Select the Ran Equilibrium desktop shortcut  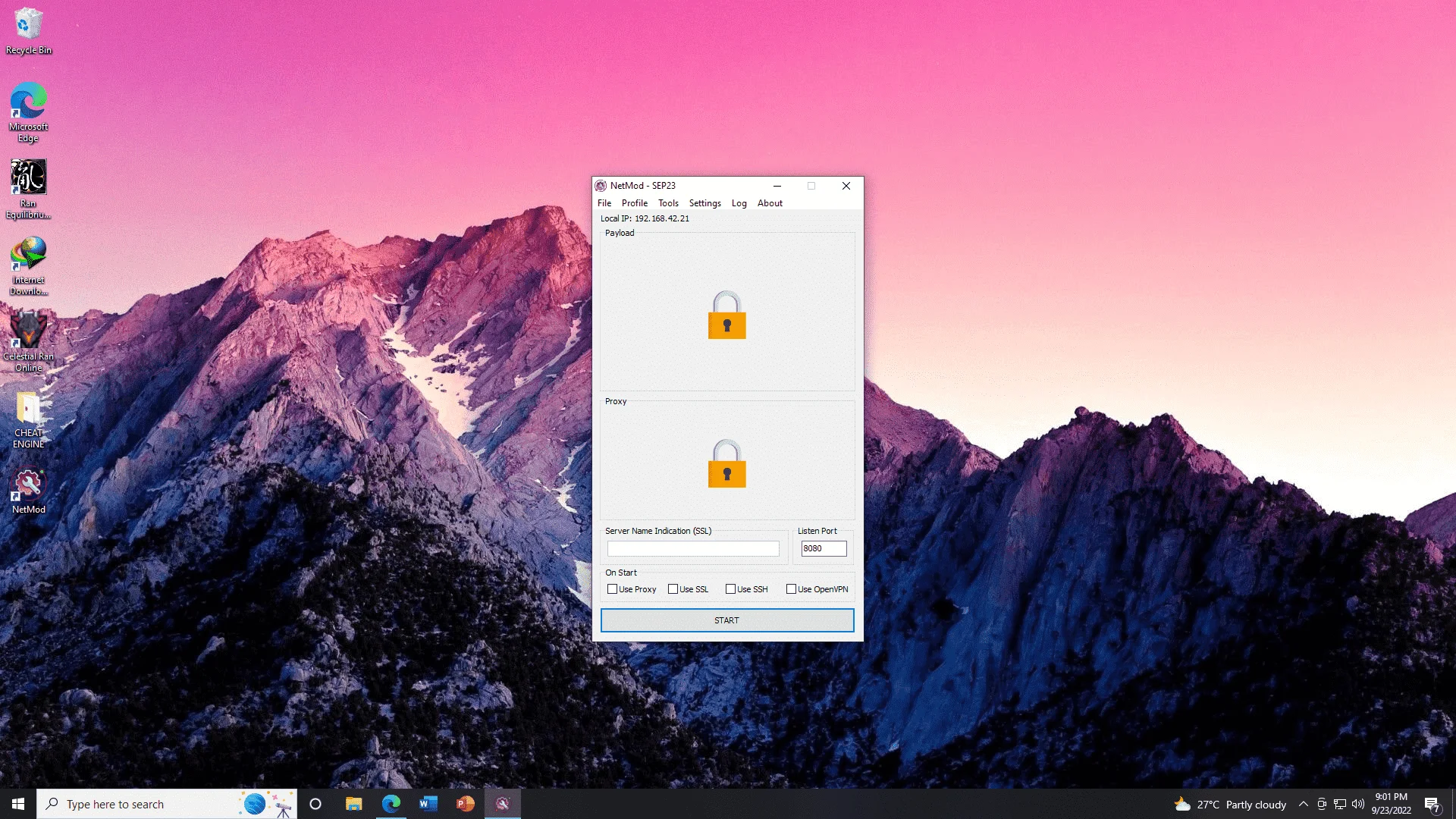point(29,190)
